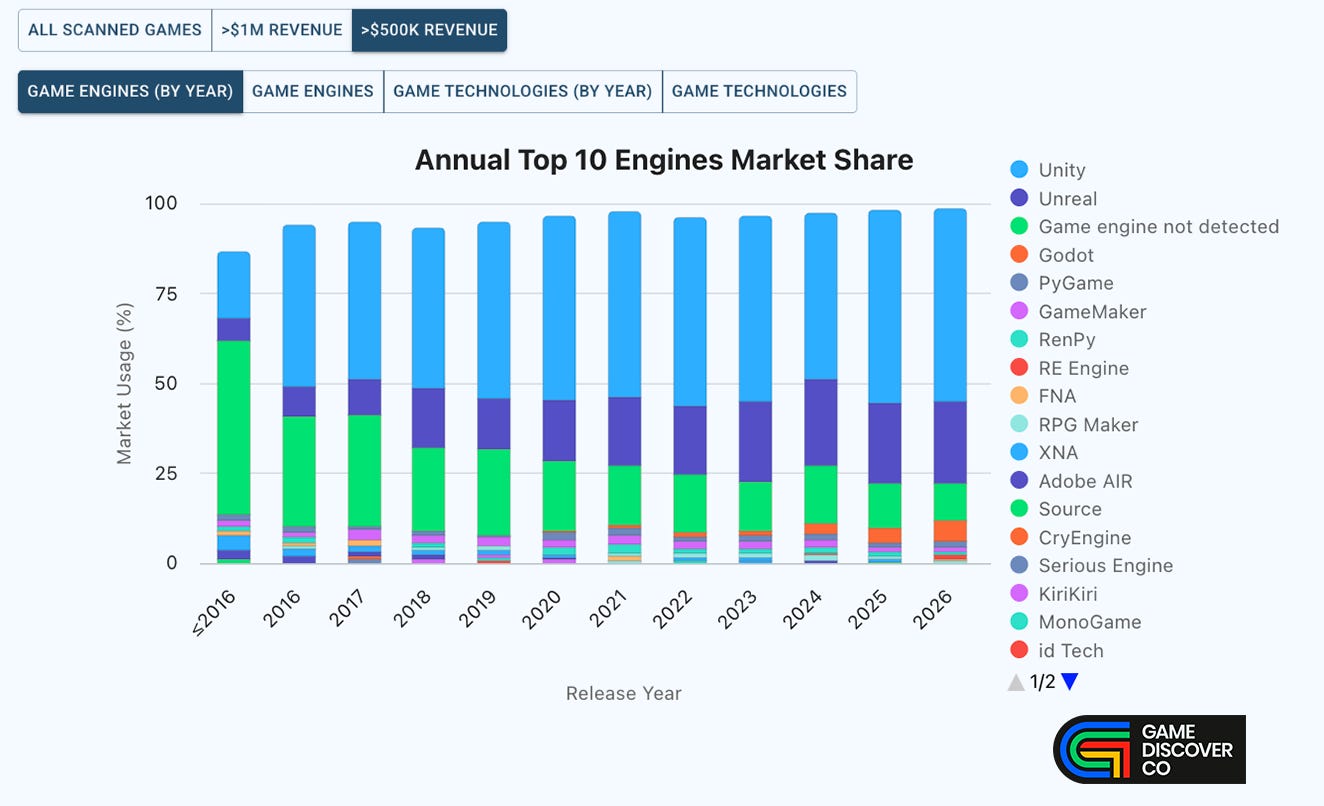Viewport: 1324px width, 806px height.
Task: Toggle XNA legend swatch
Action: (x=1019, y=453)
